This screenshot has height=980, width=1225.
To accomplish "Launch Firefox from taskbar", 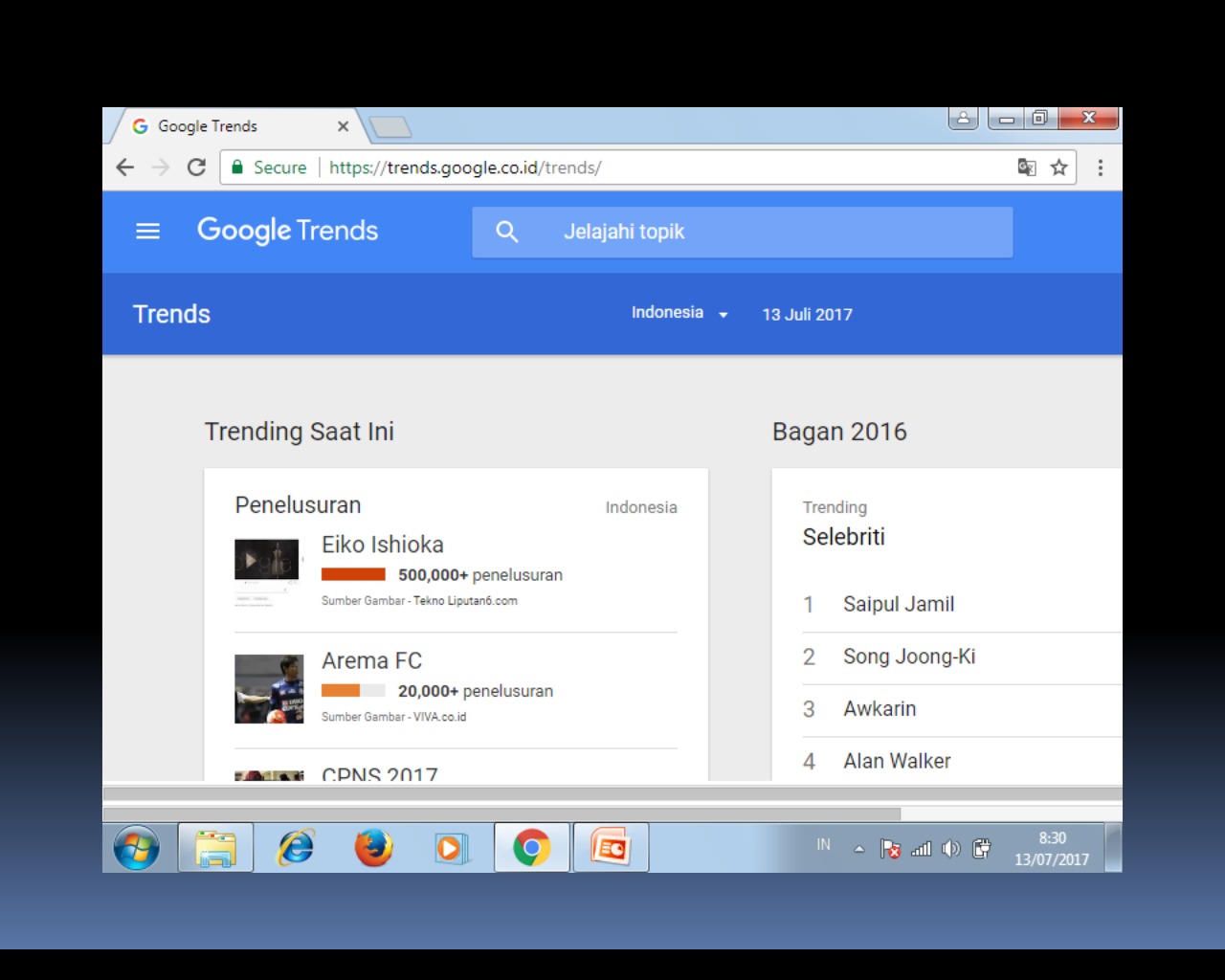I will coord(373,848).
